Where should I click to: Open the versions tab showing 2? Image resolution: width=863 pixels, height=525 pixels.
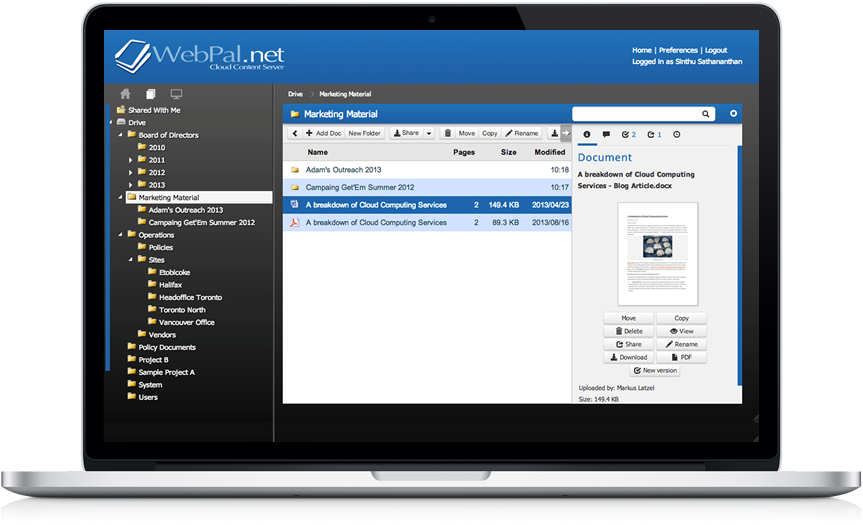pos(629,134)
